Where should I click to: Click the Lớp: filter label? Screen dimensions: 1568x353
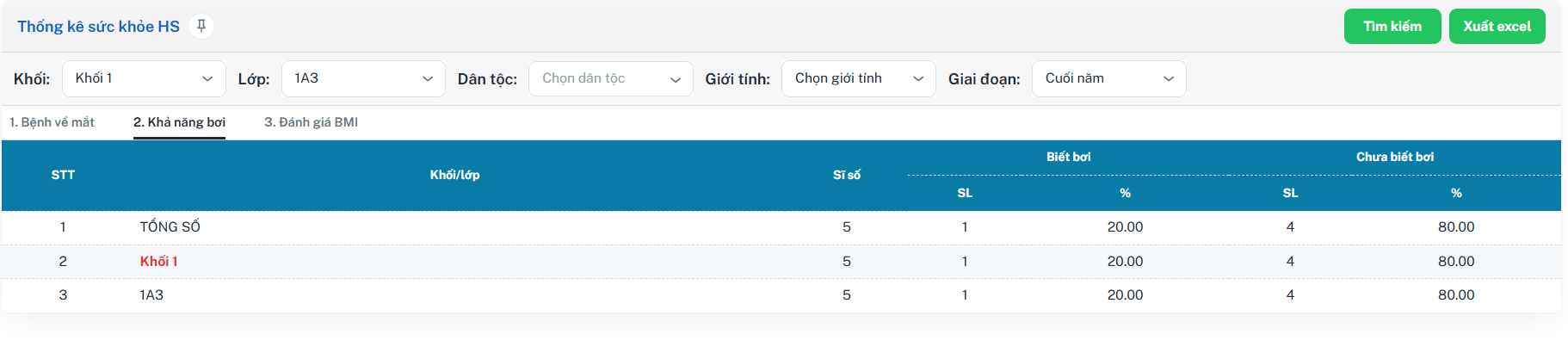click(x=254, y=79)
